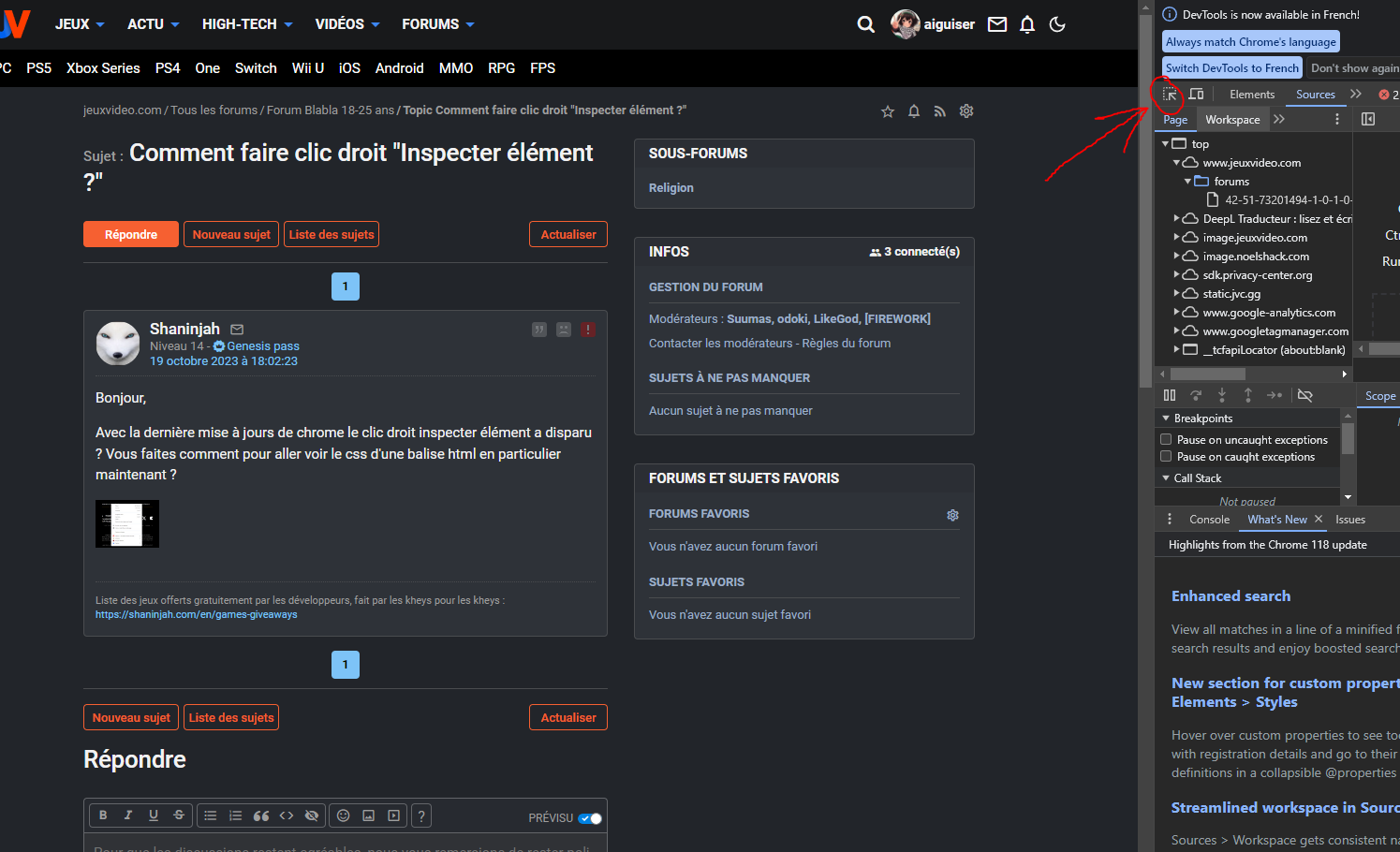Open the JEUX dropdown menu
Viewport: 1400px width, 852px height.
80,24
